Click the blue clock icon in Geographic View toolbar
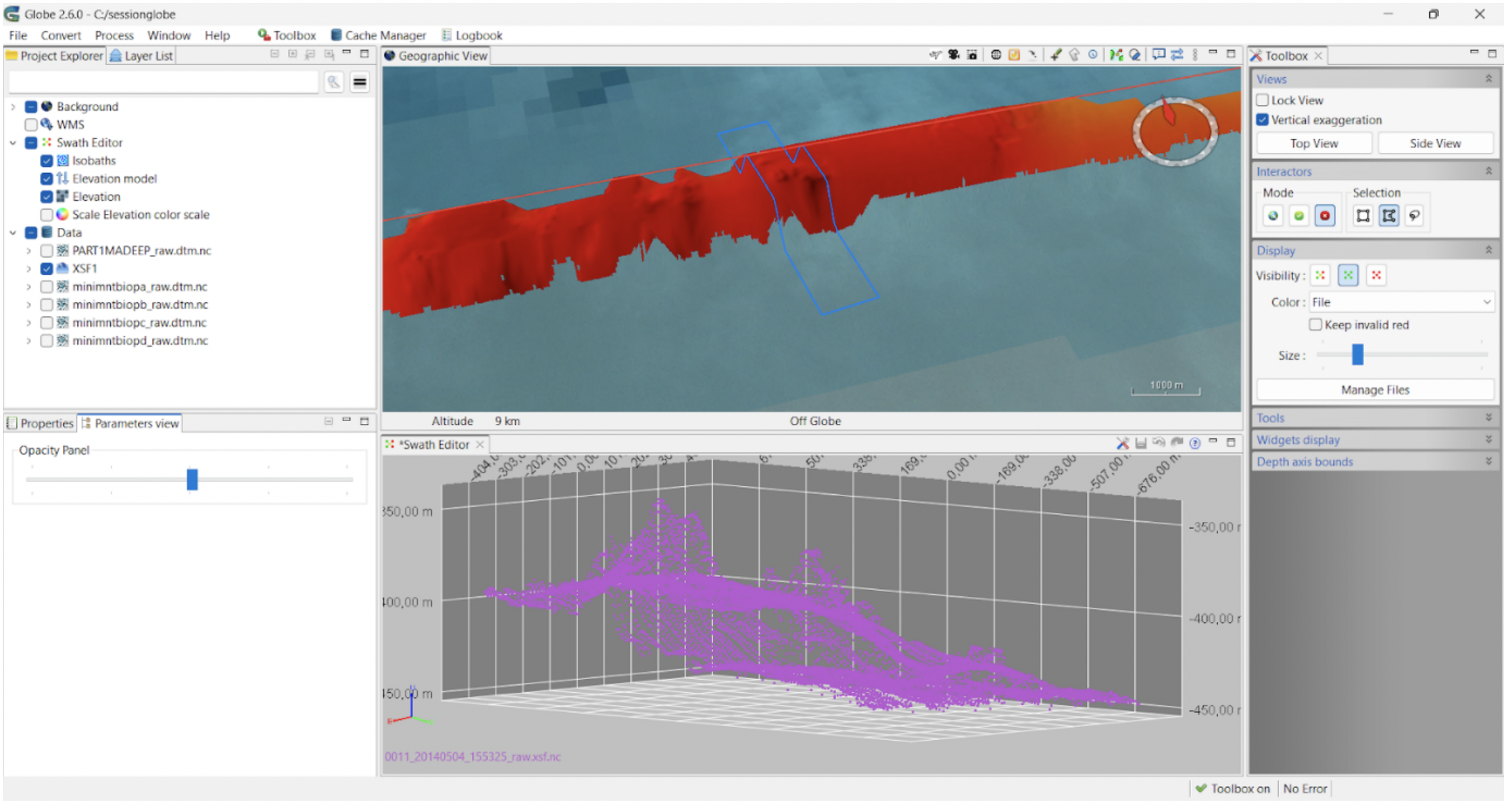 [1093, 55]
